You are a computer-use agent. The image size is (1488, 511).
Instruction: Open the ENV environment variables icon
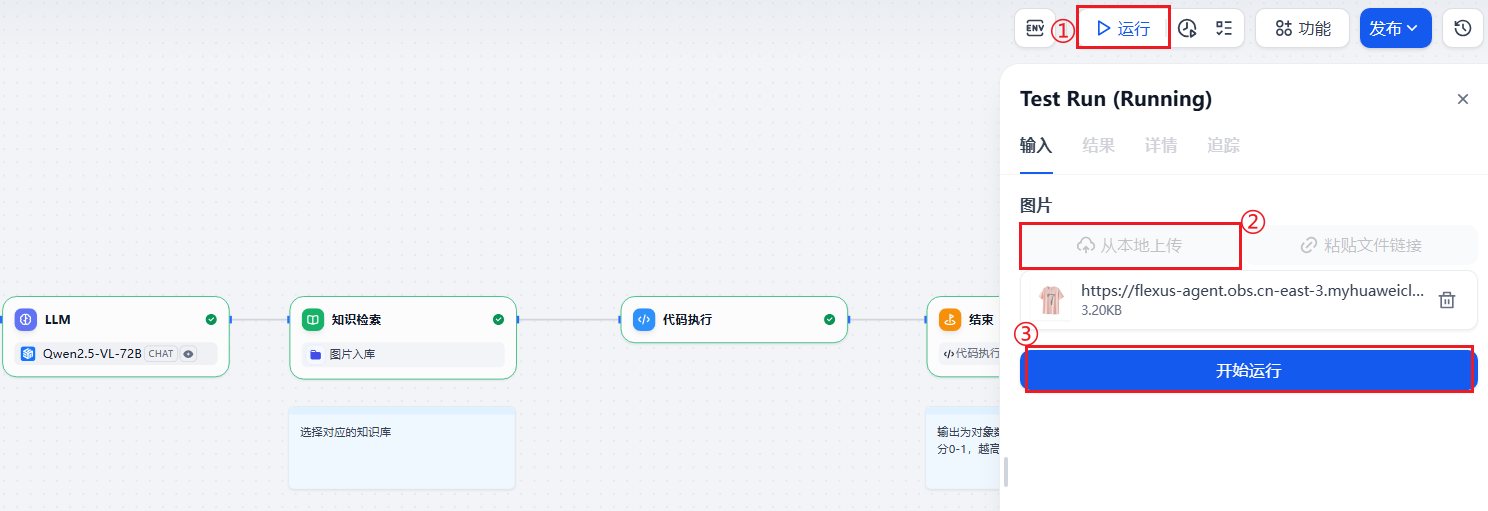tap(1034, 28)
